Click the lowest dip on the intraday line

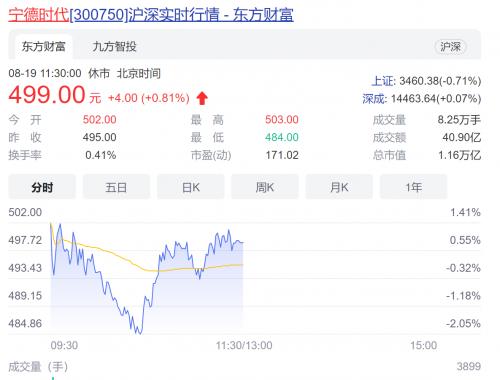tap(139, 332)
